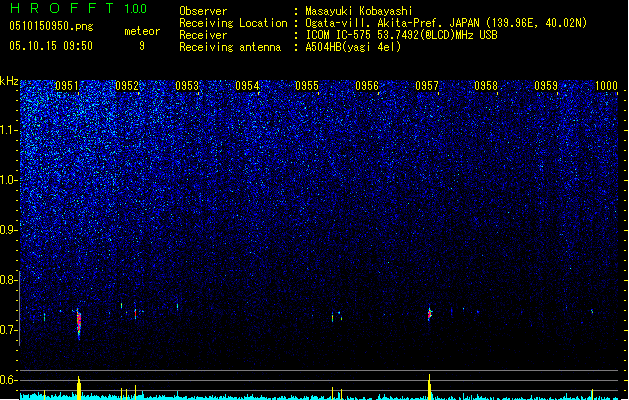Click the Receiving antenna label

pos(230,47)
